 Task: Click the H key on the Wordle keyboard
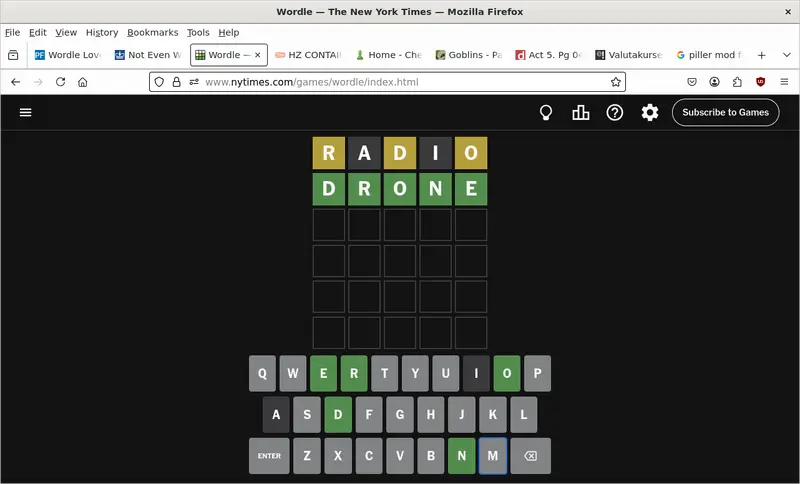click(x=431, y=415)
